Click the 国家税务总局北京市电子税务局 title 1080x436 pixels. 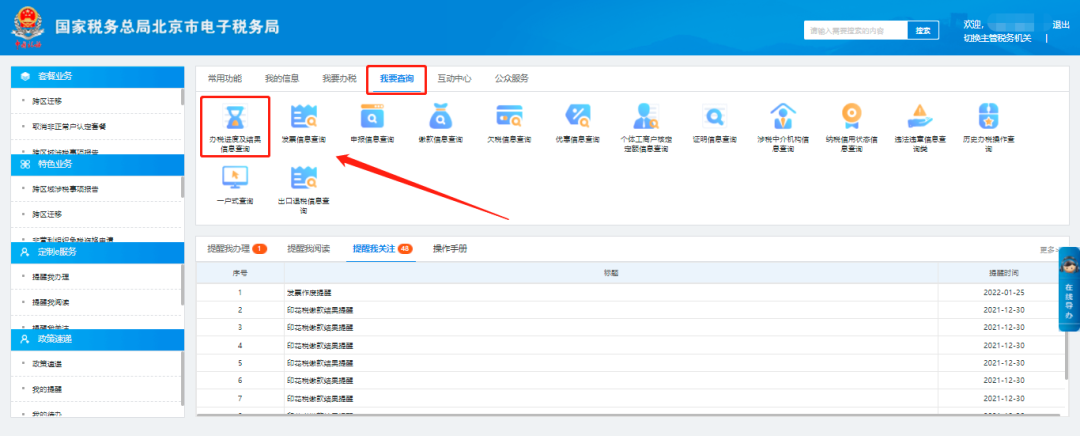pos(167,27)
